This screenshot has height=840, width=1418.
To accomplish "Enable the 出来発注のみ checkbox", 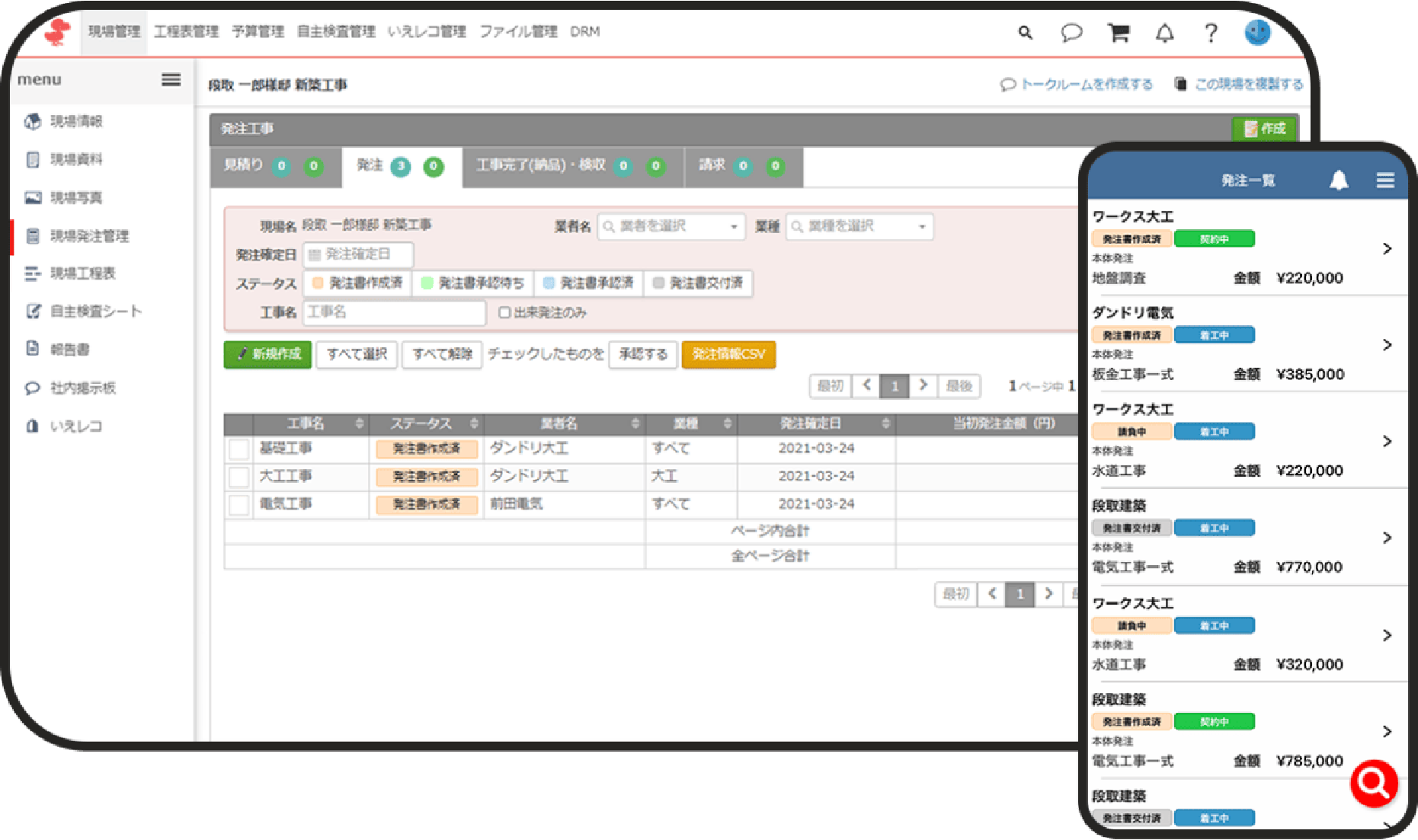I will 504,312.
